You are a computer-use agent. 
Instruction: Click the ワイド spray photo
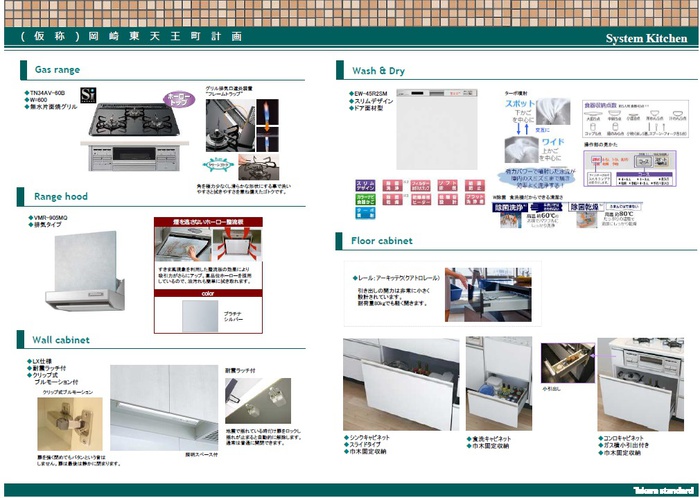pos(521,150)
